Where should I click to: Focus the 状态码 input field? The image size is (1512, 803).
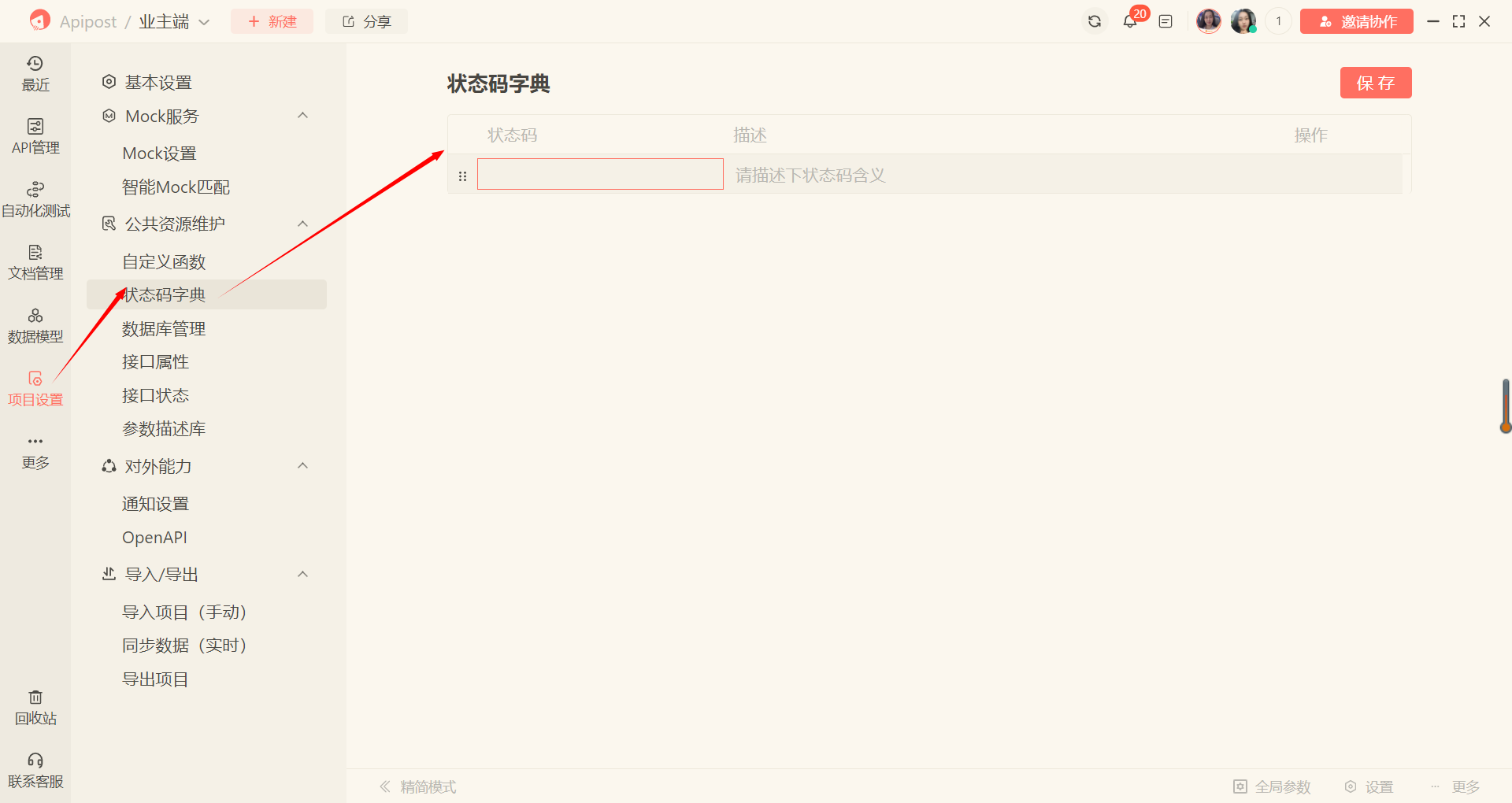point(600,174)
